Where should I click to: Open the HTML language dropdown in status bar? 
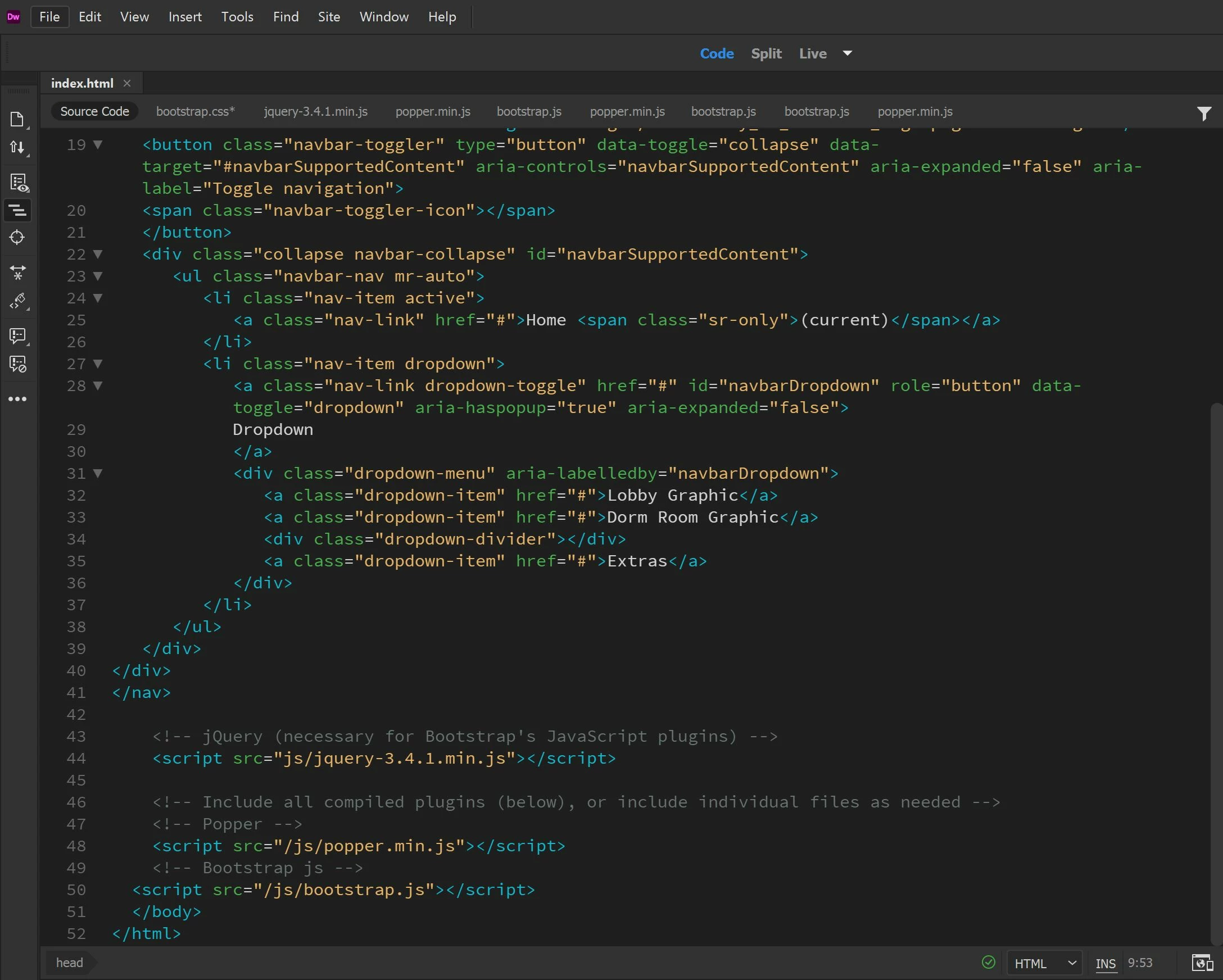1044,964
